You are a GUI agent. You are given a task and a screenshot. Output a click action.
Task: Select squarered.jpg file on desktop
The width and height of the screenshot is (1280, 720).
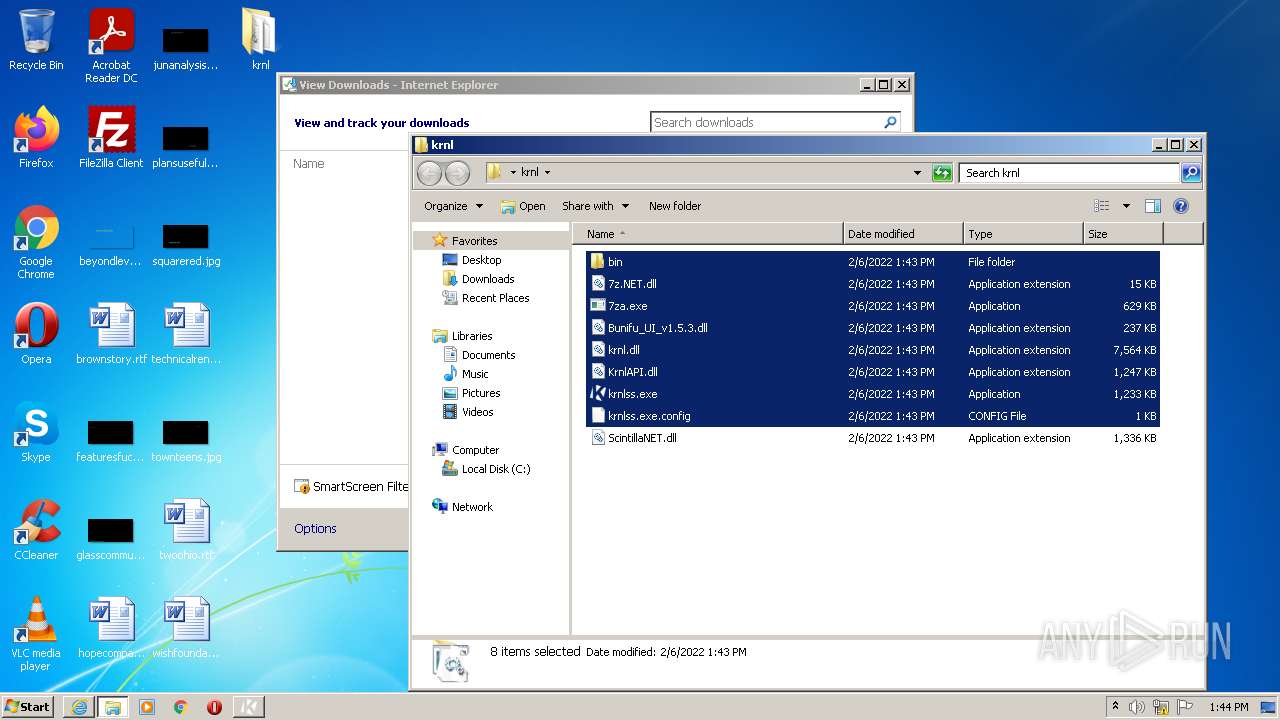[x=186, y=245]
